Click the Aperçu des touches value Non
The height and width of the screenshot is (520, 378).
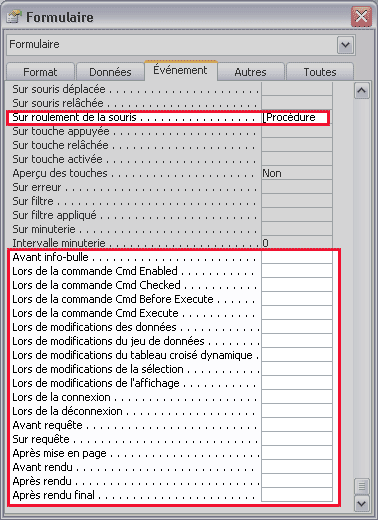tap(297, 173)
